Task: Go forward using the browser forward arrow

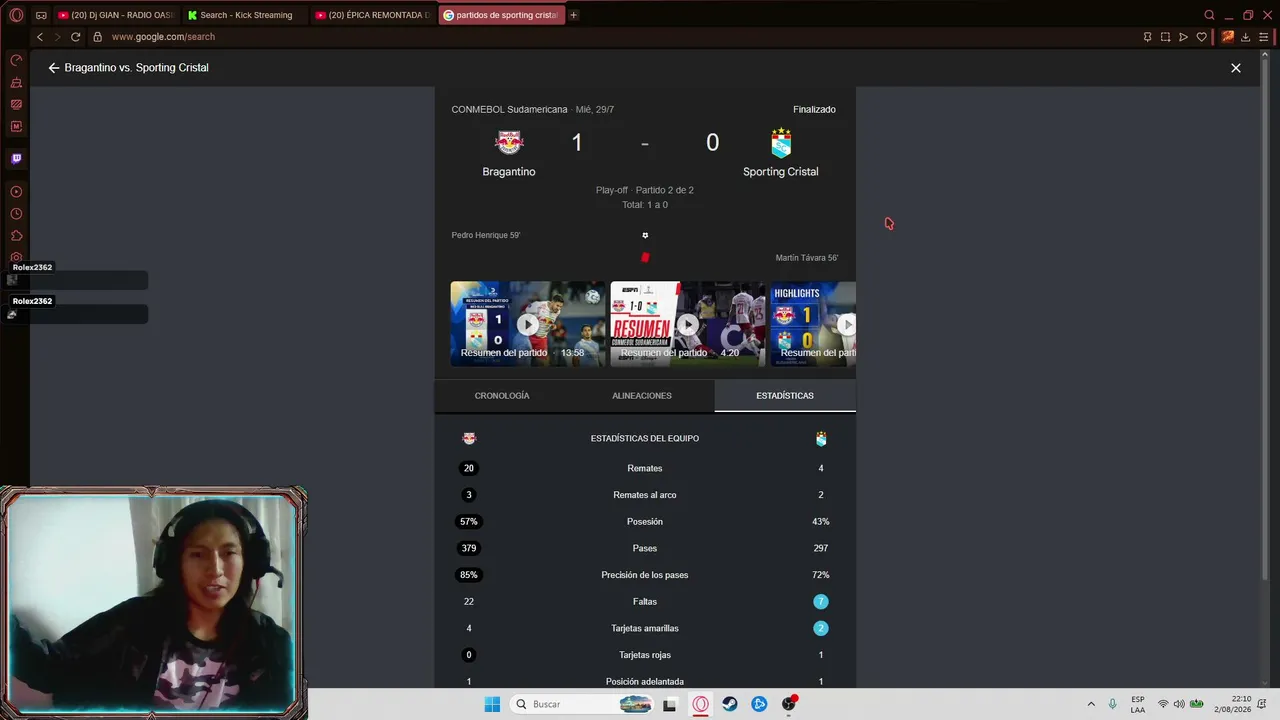Action: pyautogui.click(x=57, y=37)
